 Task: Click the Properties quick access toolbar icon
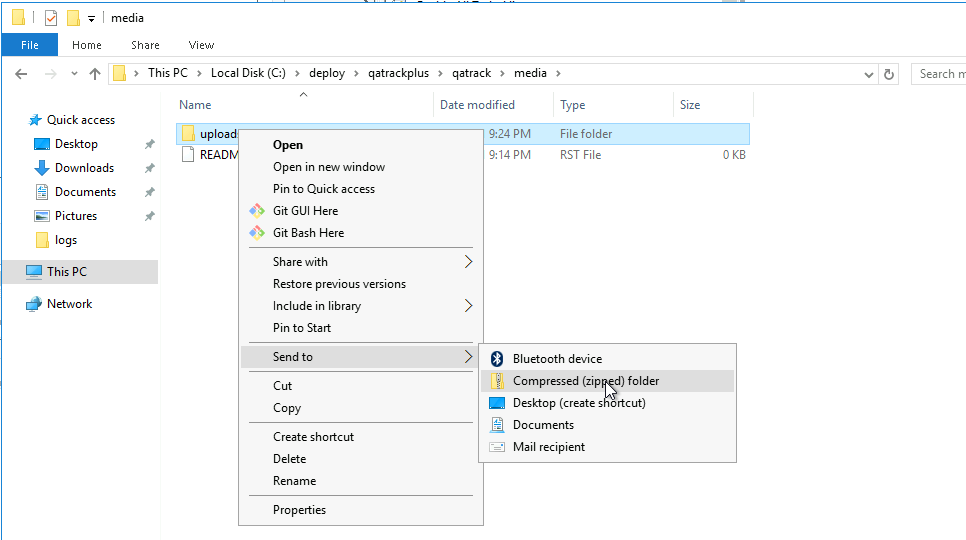coord(51,18)
